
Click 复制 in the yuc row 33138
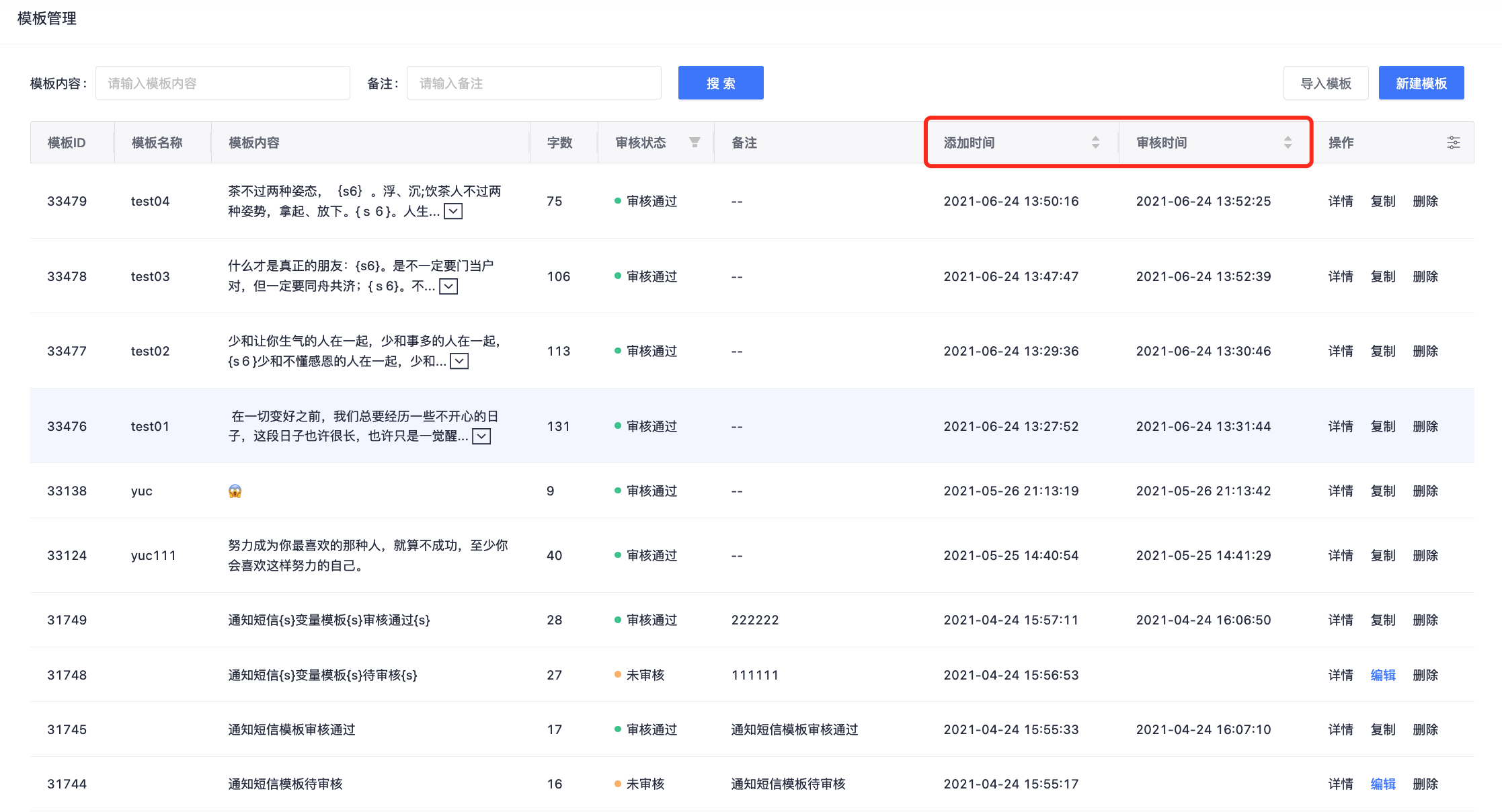click(x=1383, y=491)
